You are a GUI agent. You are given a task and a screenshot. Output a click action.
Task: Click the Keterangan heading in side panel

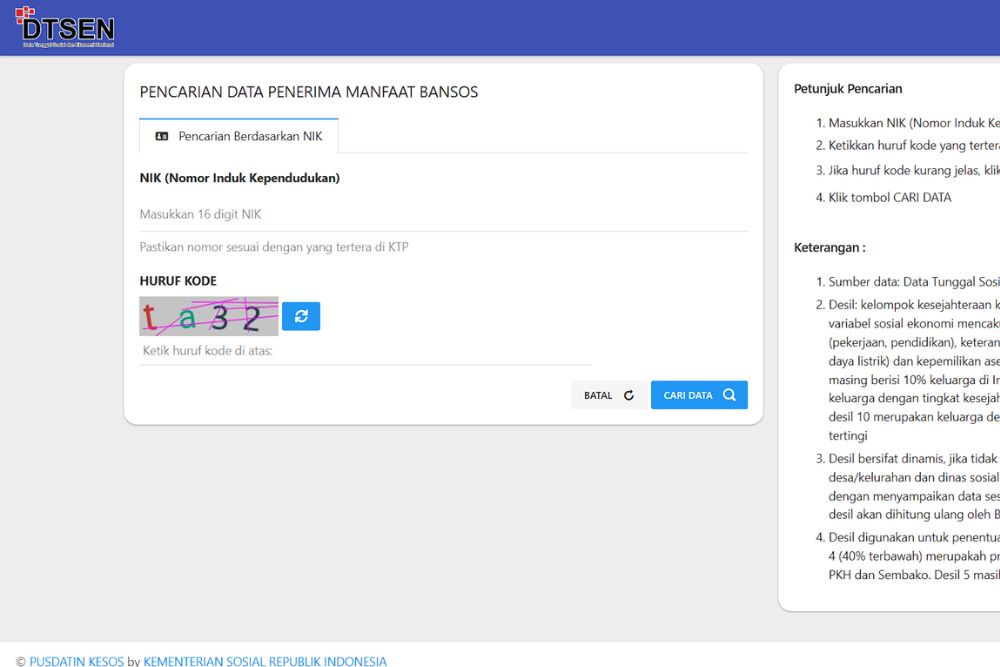[830, 247]
